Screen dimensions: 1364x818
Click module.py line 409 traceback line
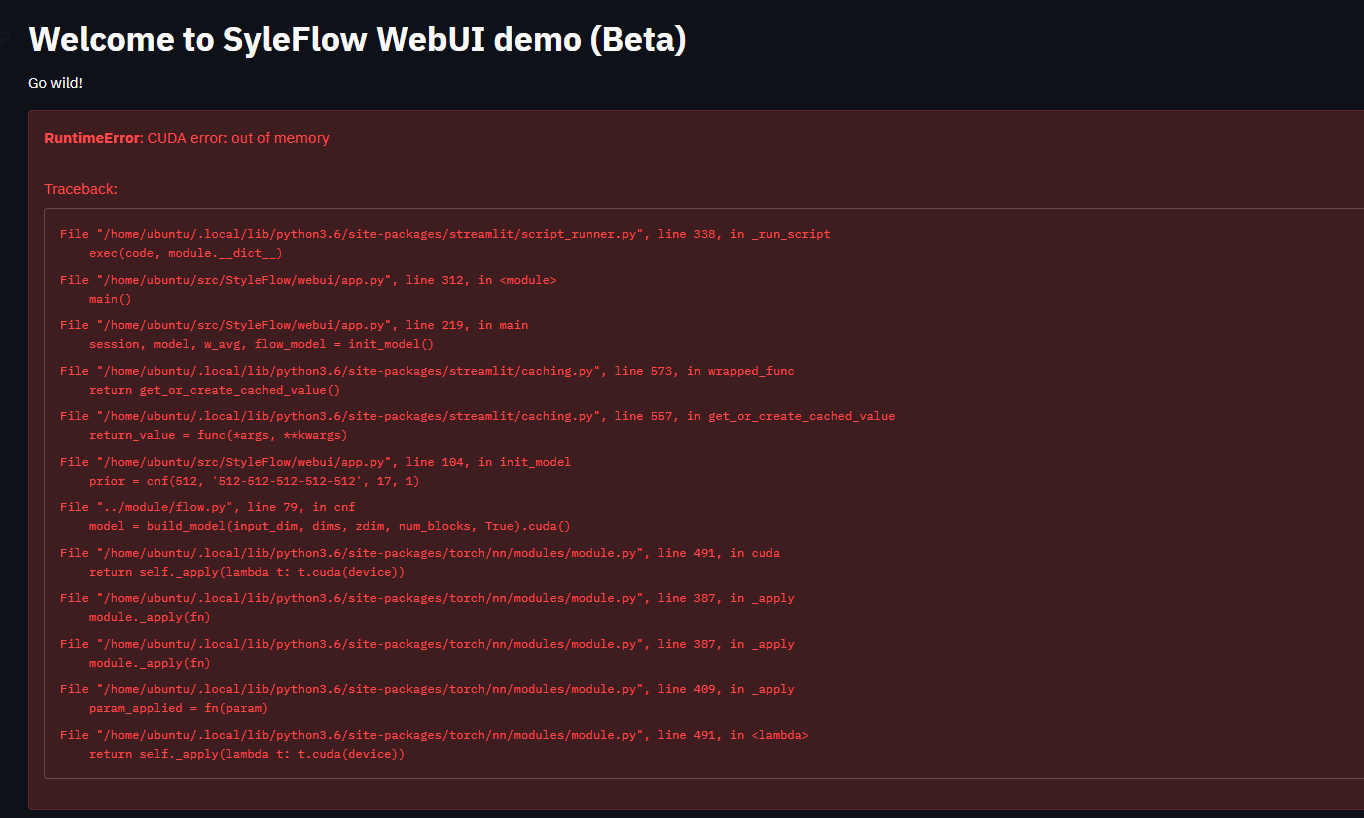427,689
